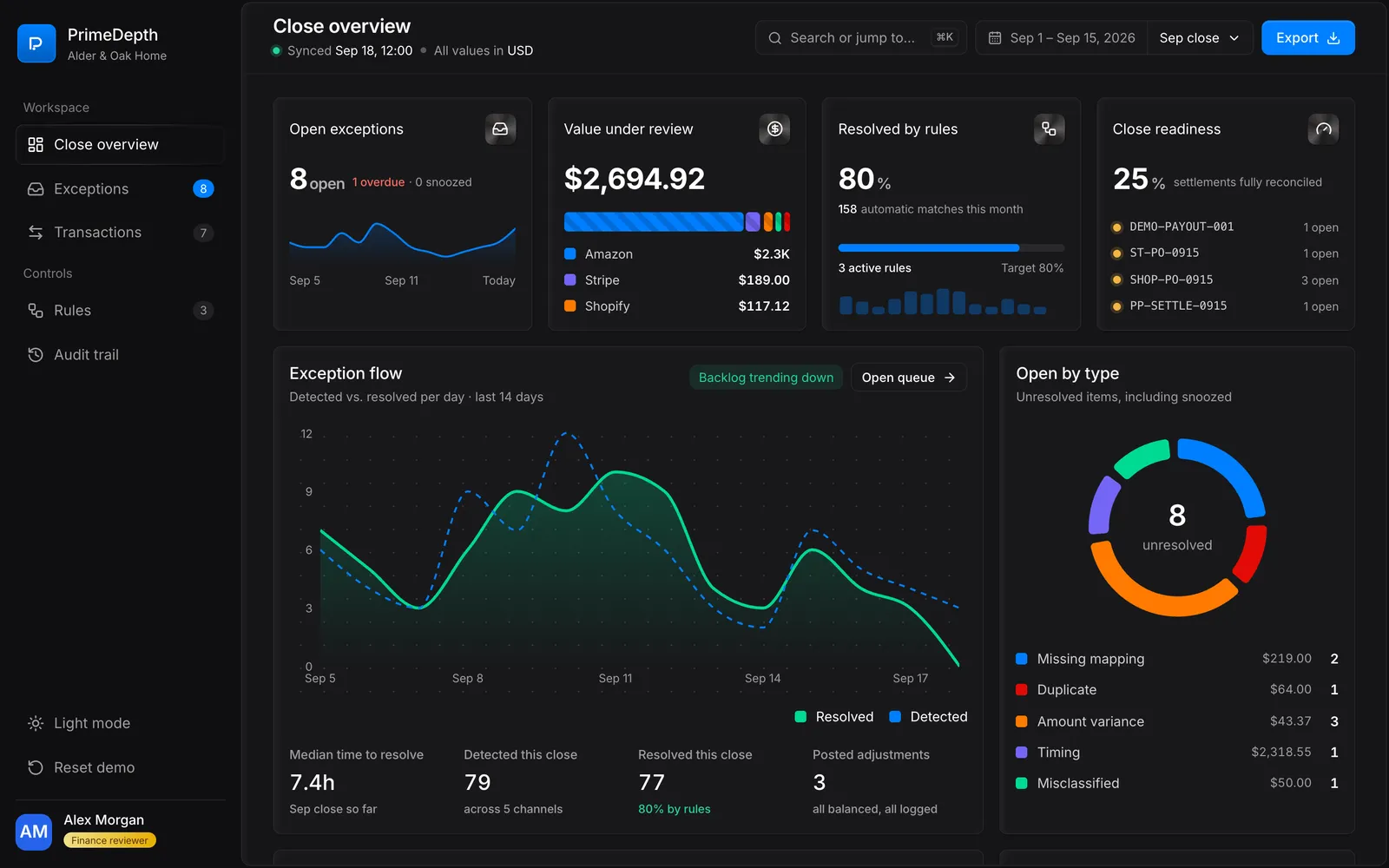The image size is (1389, 868).
Task: Open the Transactions section
Action: [120, 232]
